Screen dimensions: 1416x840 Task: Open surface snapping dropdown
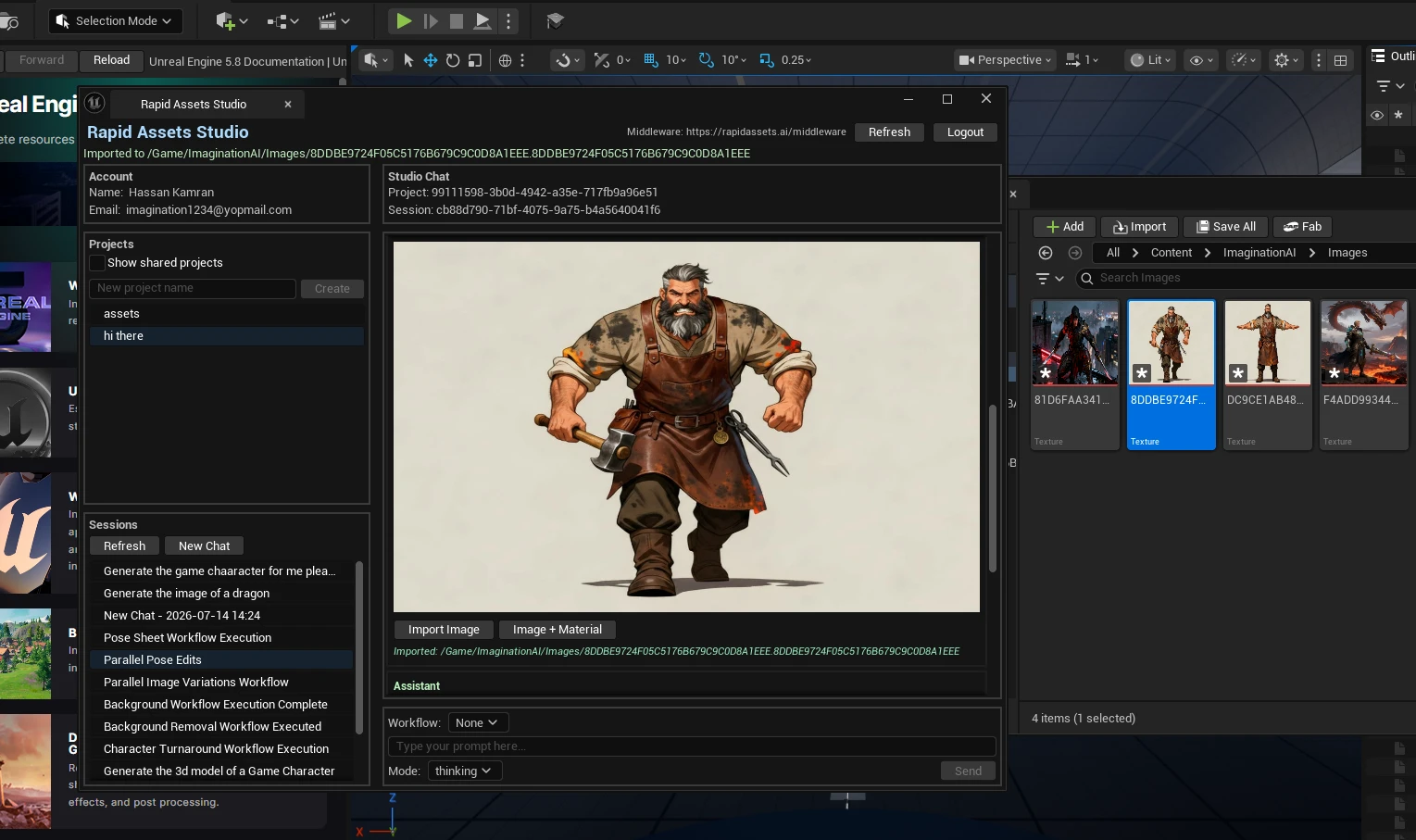tap(568, 60)
